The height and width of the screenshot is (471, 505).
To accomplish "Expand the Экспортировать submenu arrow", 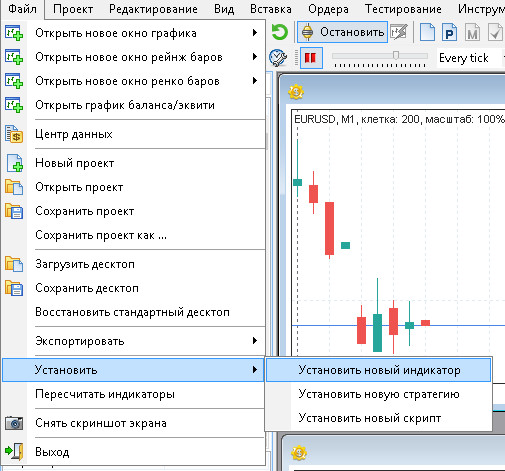I will (255, 341).
